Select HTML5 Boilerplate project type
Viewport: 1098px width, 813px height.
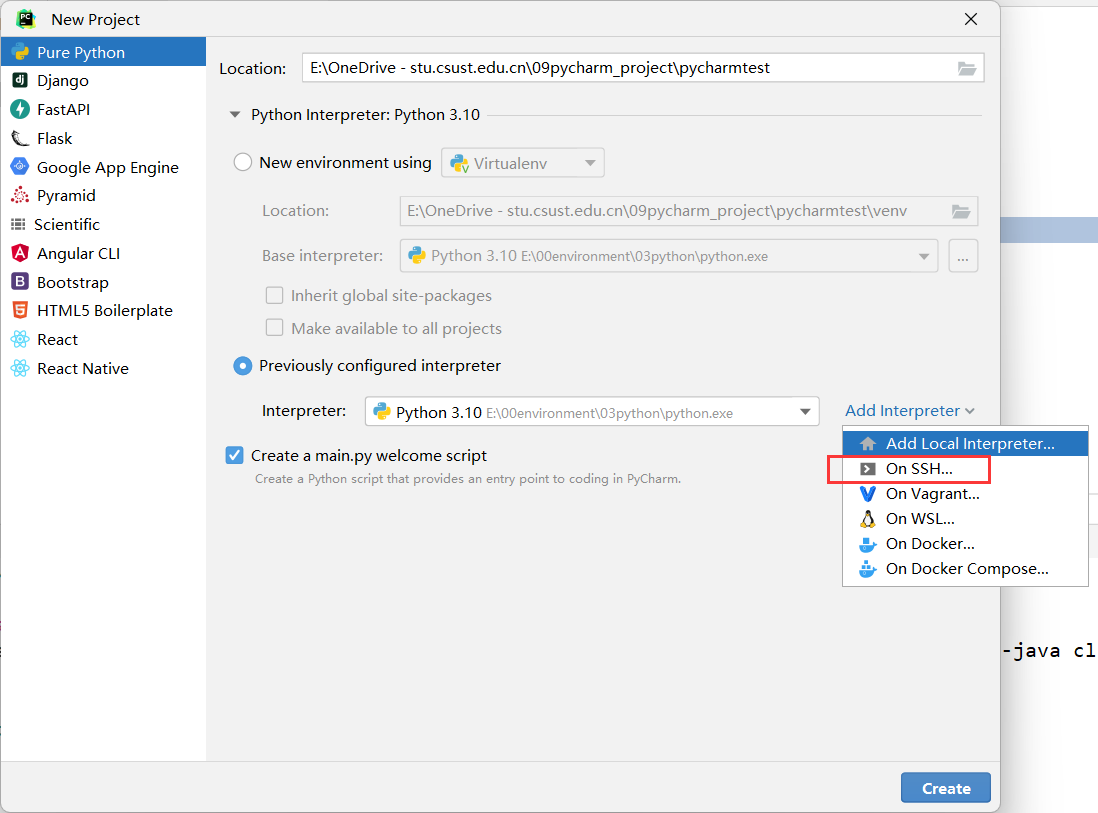point(104,310)
